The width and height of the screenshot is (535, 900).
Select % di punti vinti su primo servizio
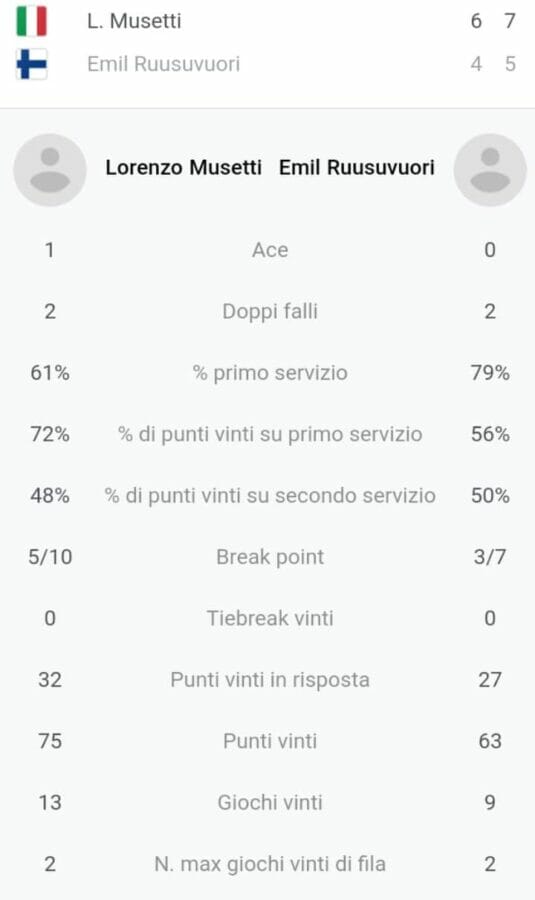tap(270, 435)
